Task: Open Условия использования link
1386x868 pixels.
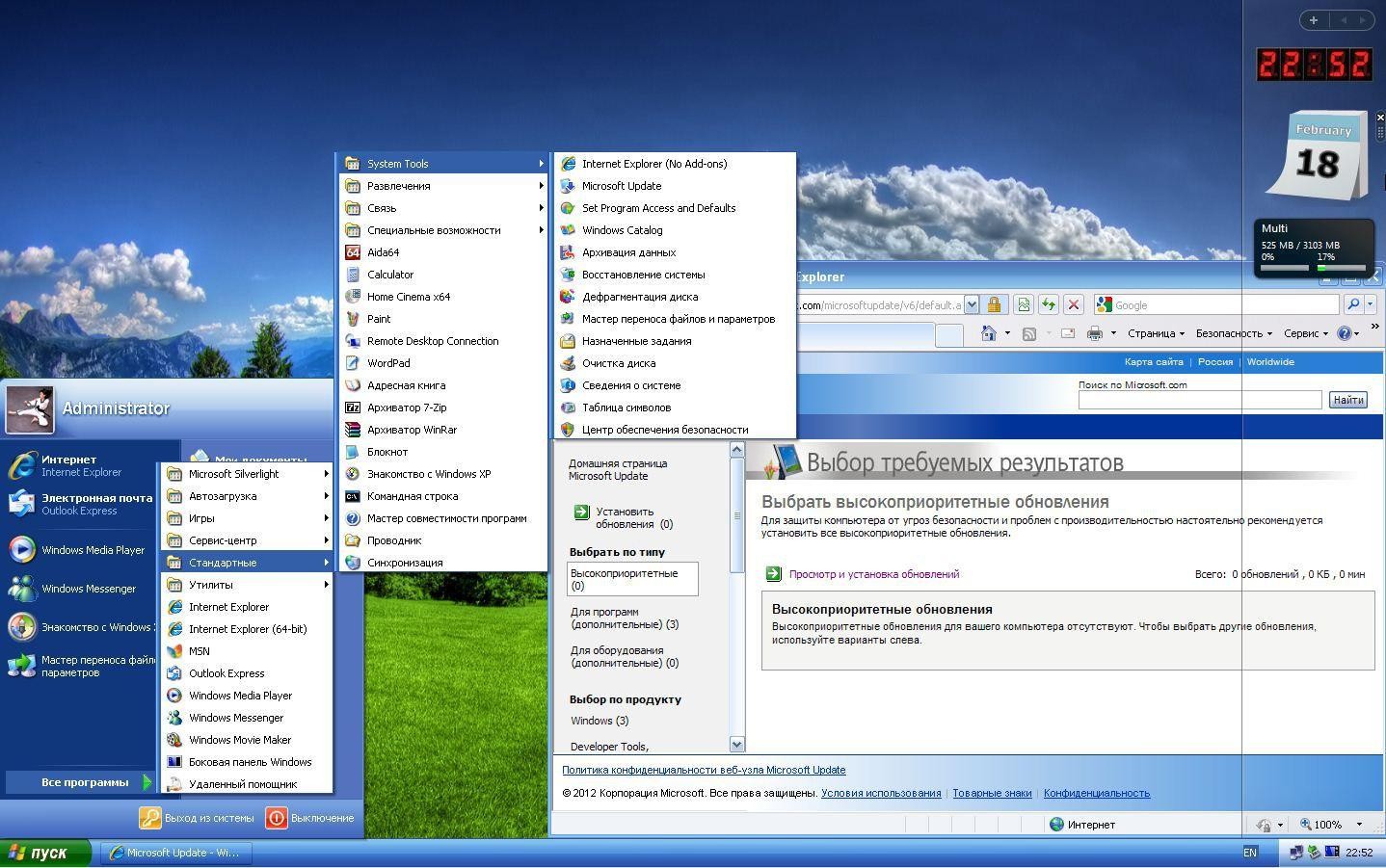Action: coord(881,794)
